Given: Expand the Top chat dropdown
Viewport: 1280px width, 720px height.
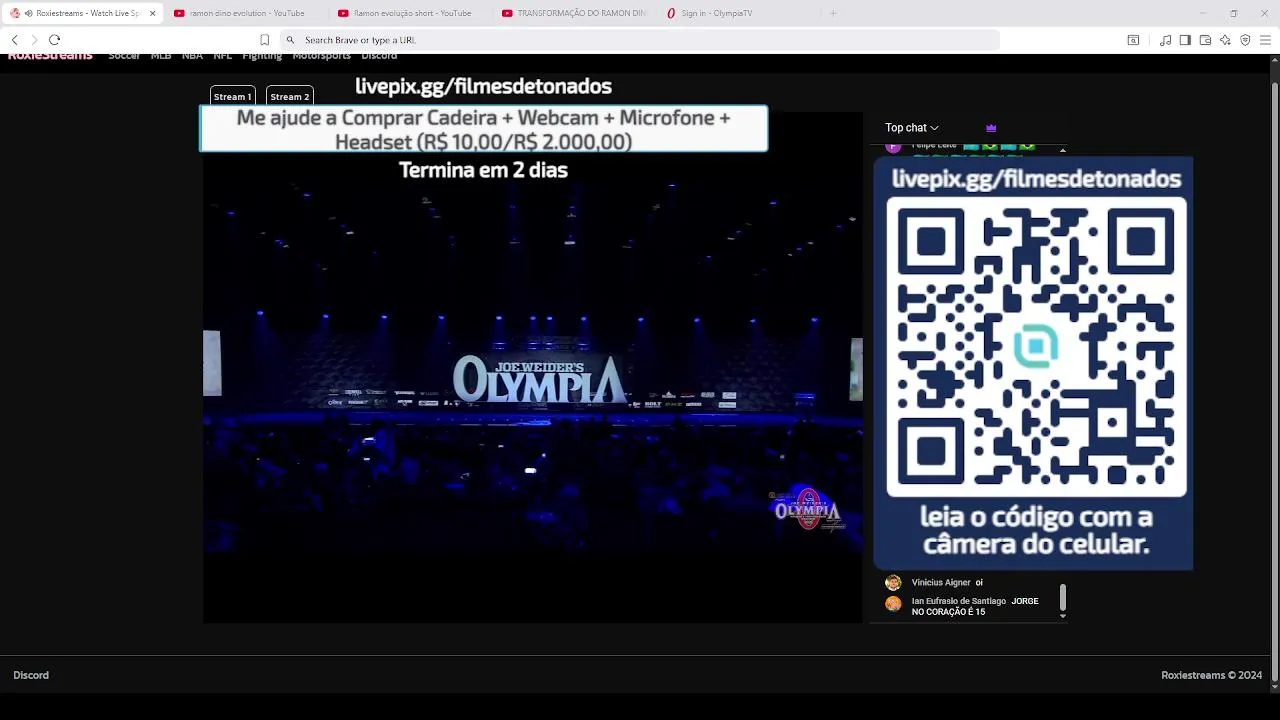Looking at the screenshot, I should (911, 128).
